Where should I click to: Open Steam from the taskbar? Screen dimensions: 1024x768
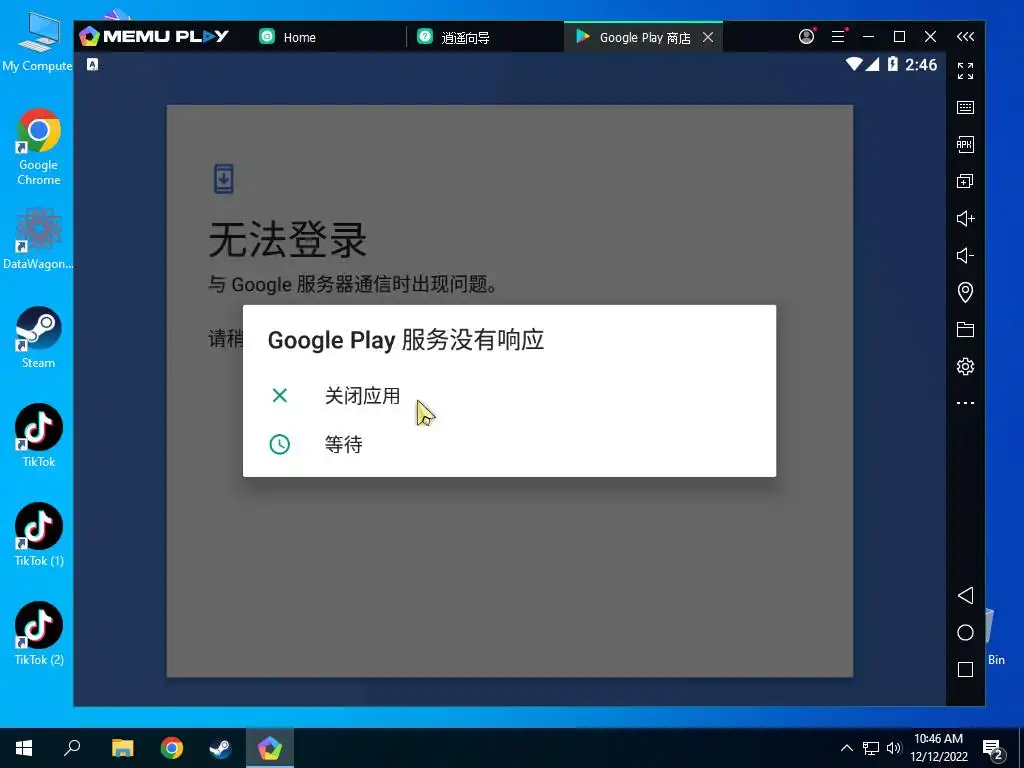[x=220, y=748]
